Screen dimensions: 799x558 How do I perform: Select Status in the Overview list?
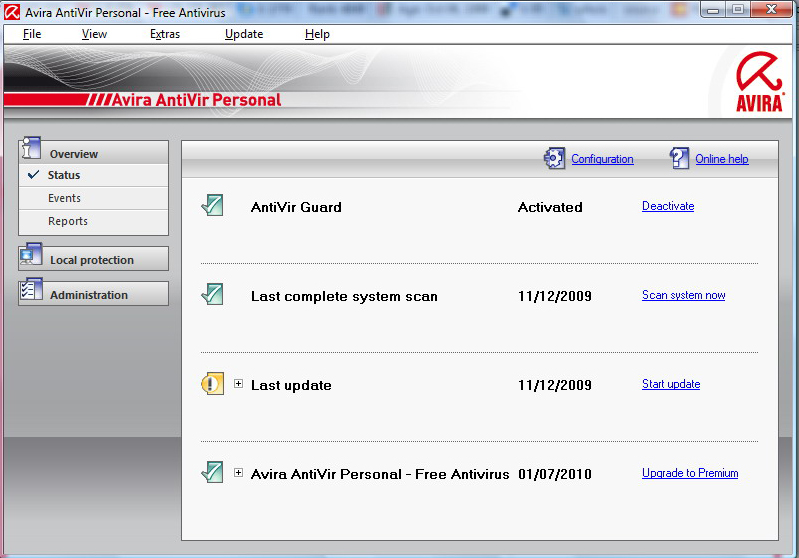coord(93,175)
